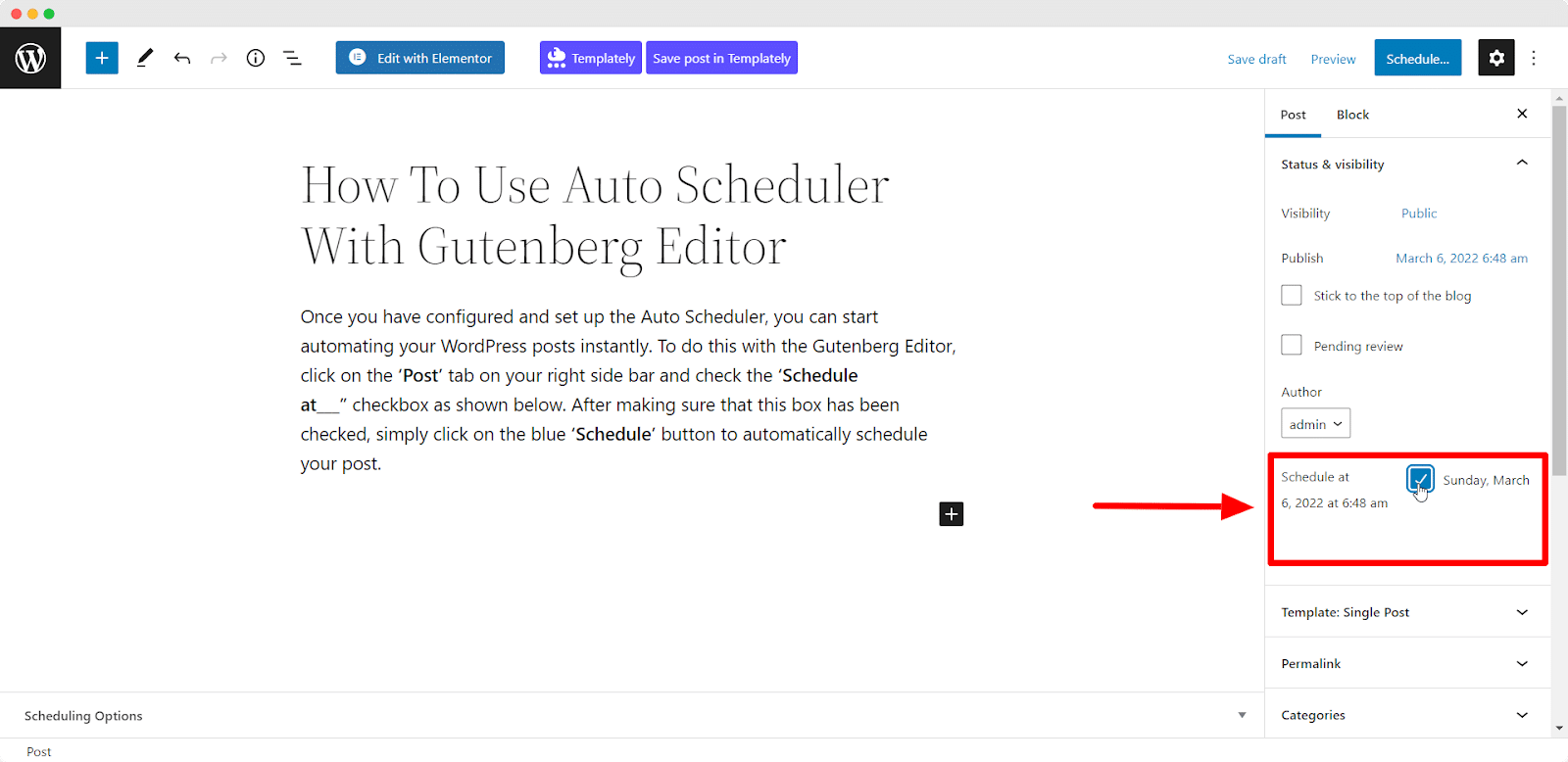This screenshot has width=1568, height=762.
Task: Click the black add block button in content
Action: pyautogui.click(x=952, y=513)
